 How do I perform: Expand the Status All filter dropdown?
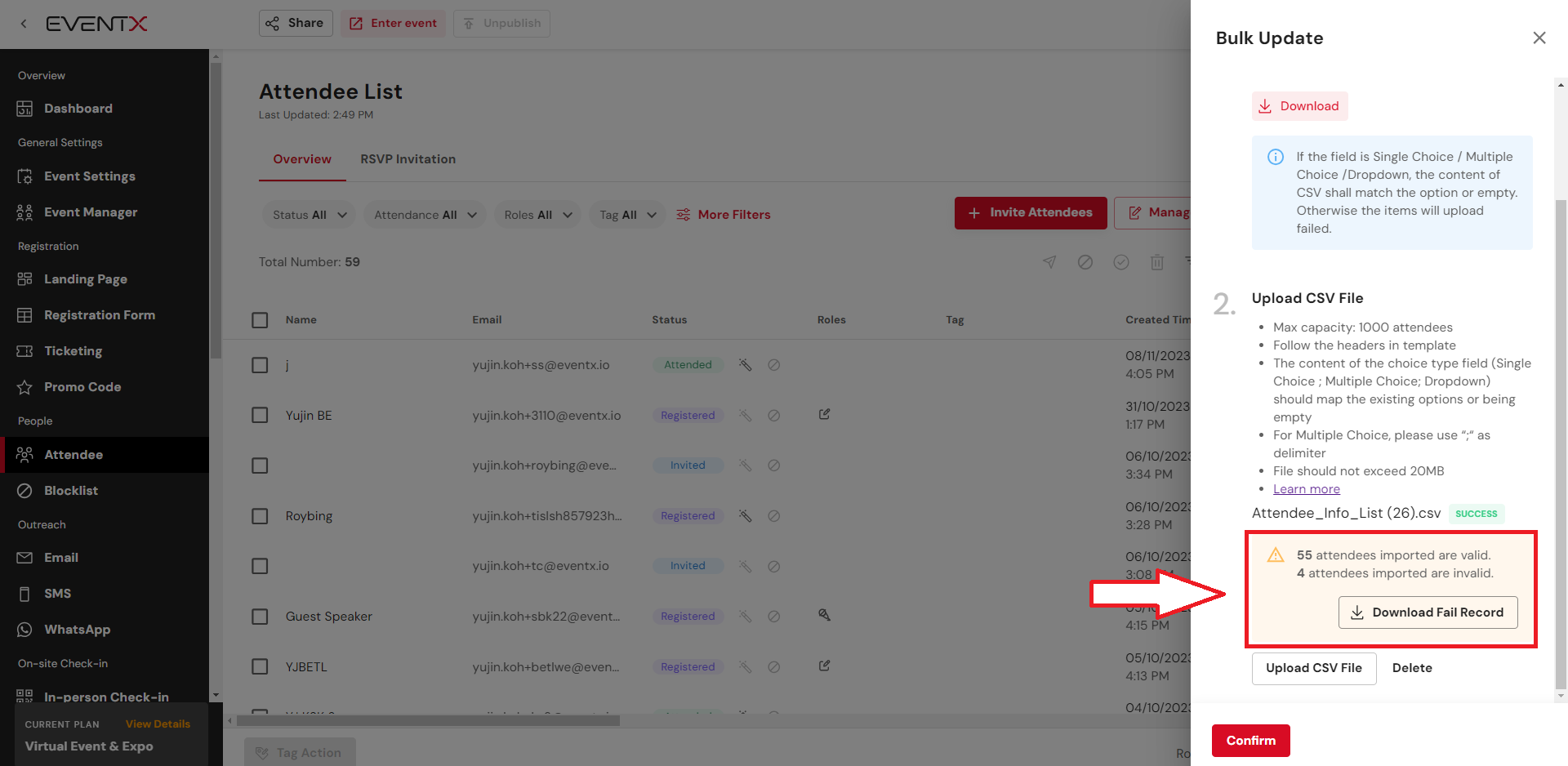[309, 215]
